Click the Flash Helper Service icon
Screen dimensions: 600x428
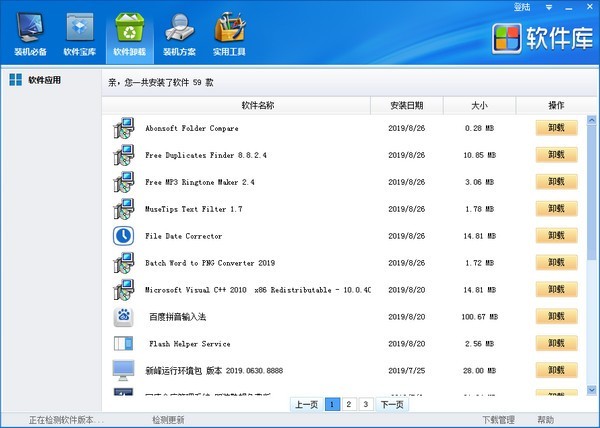[x=124, y=343]
